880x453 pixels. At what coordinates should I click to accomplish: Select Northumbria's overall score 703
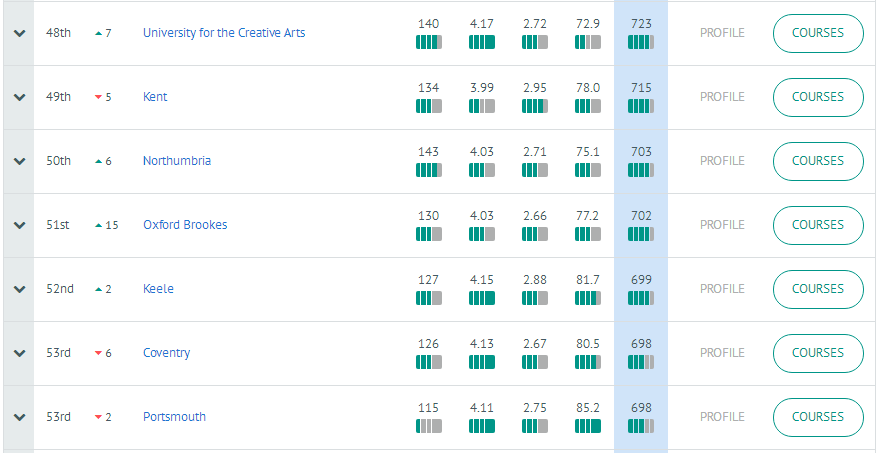click(641, 152)
